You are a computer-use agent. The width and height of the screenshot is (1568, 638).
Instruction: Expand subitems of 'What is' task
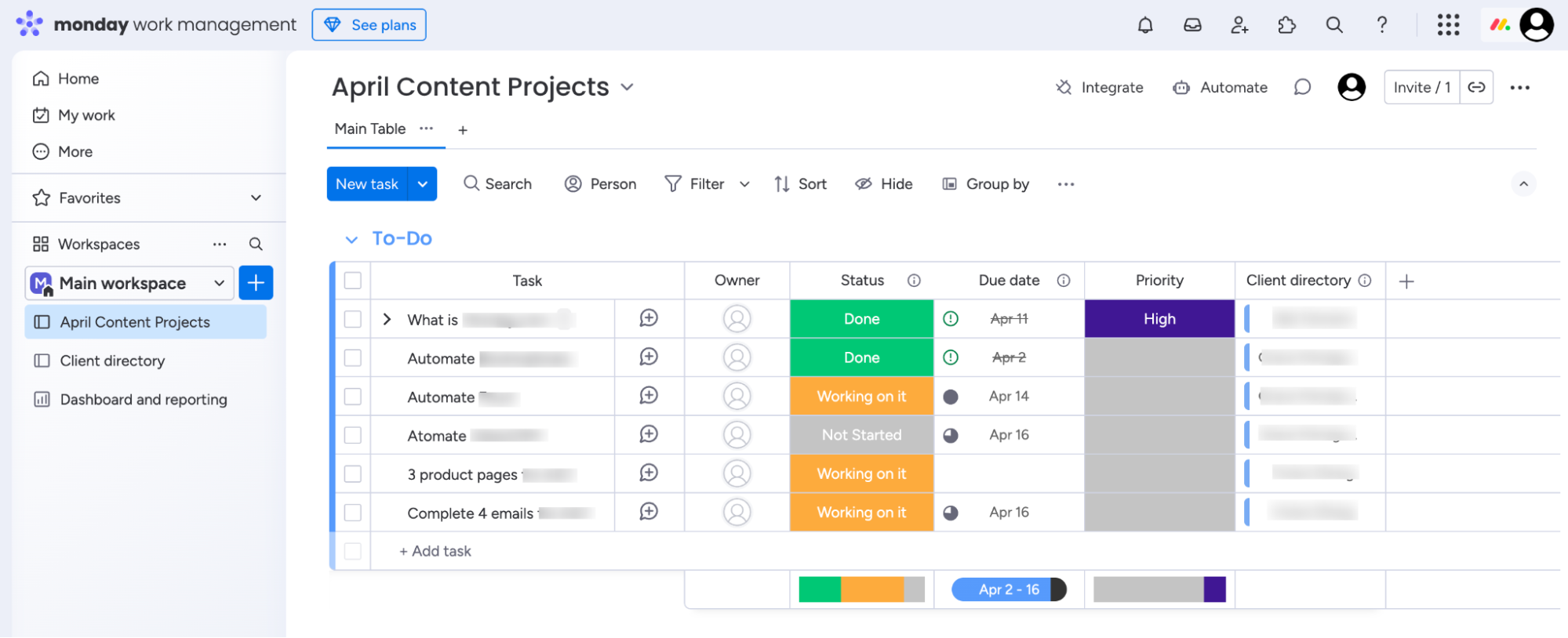[387, 319]
